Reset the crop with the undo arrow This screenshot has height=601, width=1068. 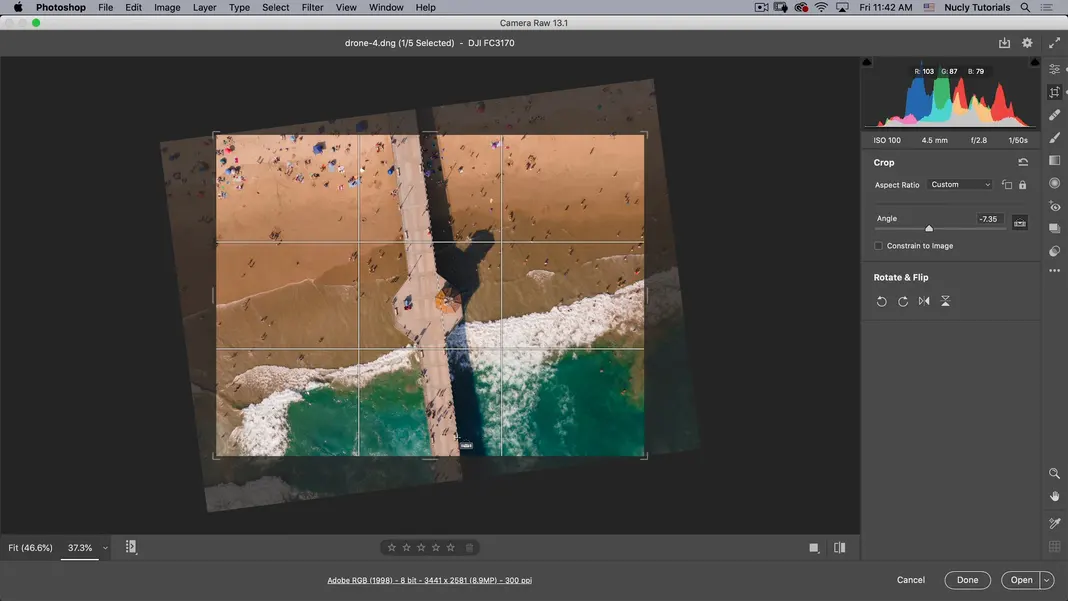coord(1022,162)
